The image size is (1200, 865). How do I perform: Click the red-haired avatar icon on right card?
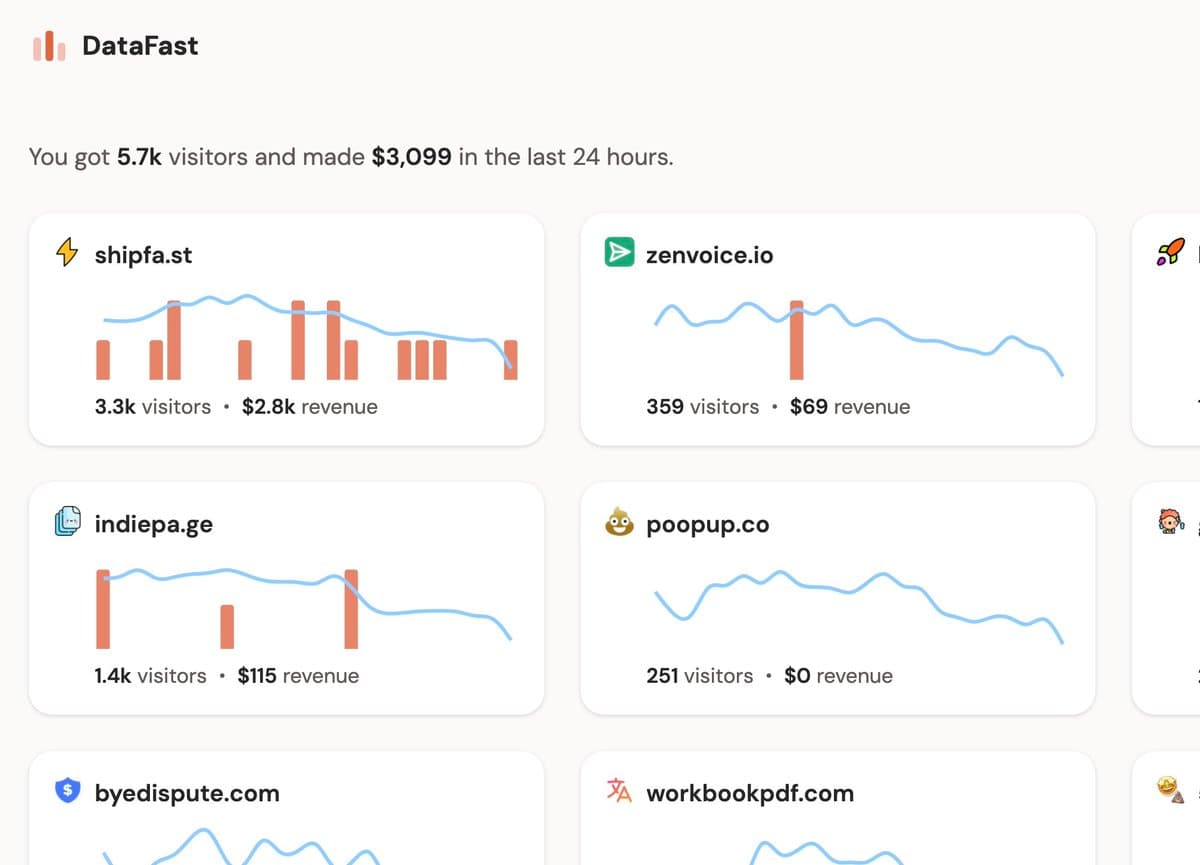click(x=1171, y=521)
